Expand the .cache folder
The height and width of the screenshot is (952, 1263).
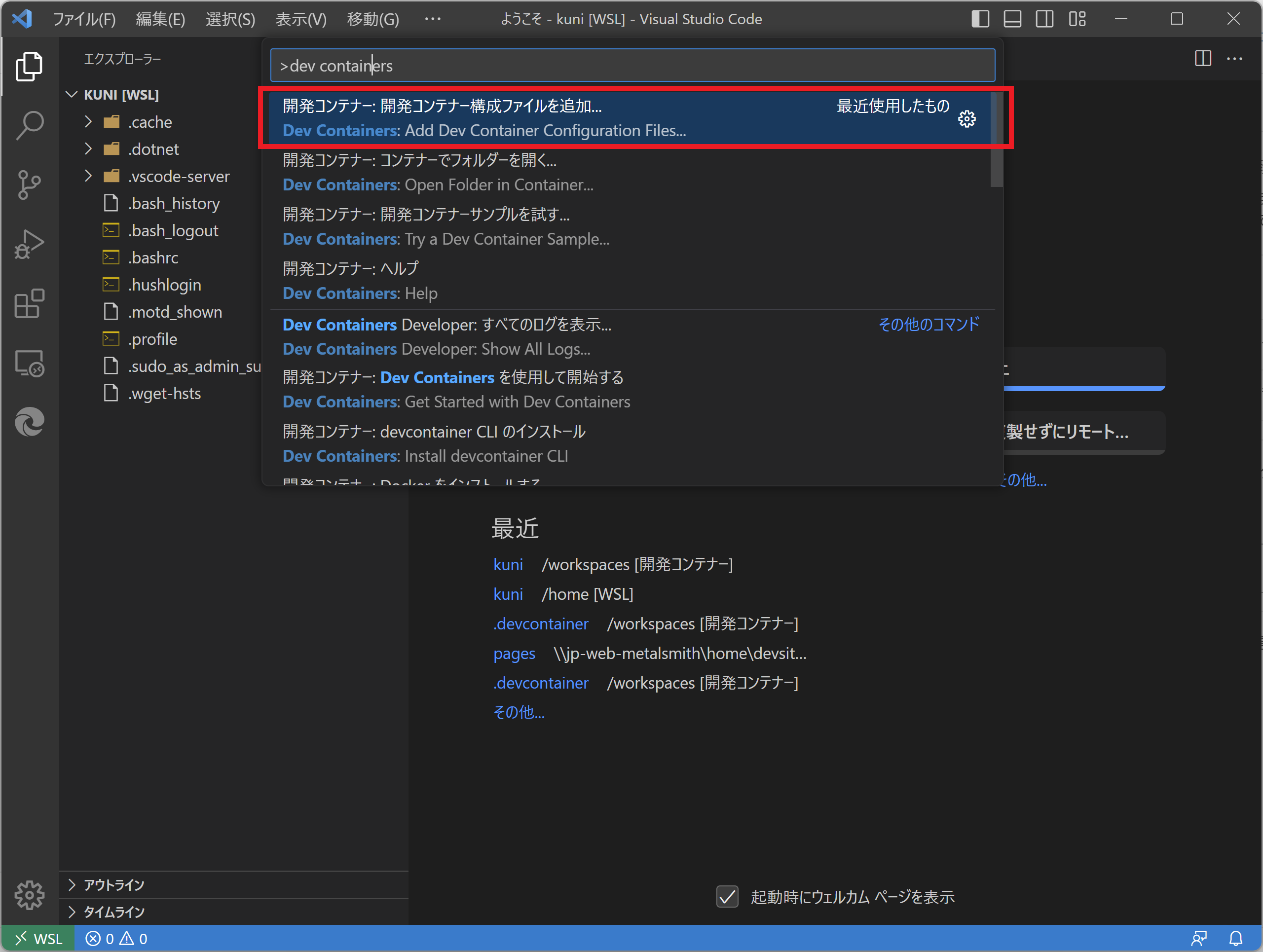click(x=88, y=121)
